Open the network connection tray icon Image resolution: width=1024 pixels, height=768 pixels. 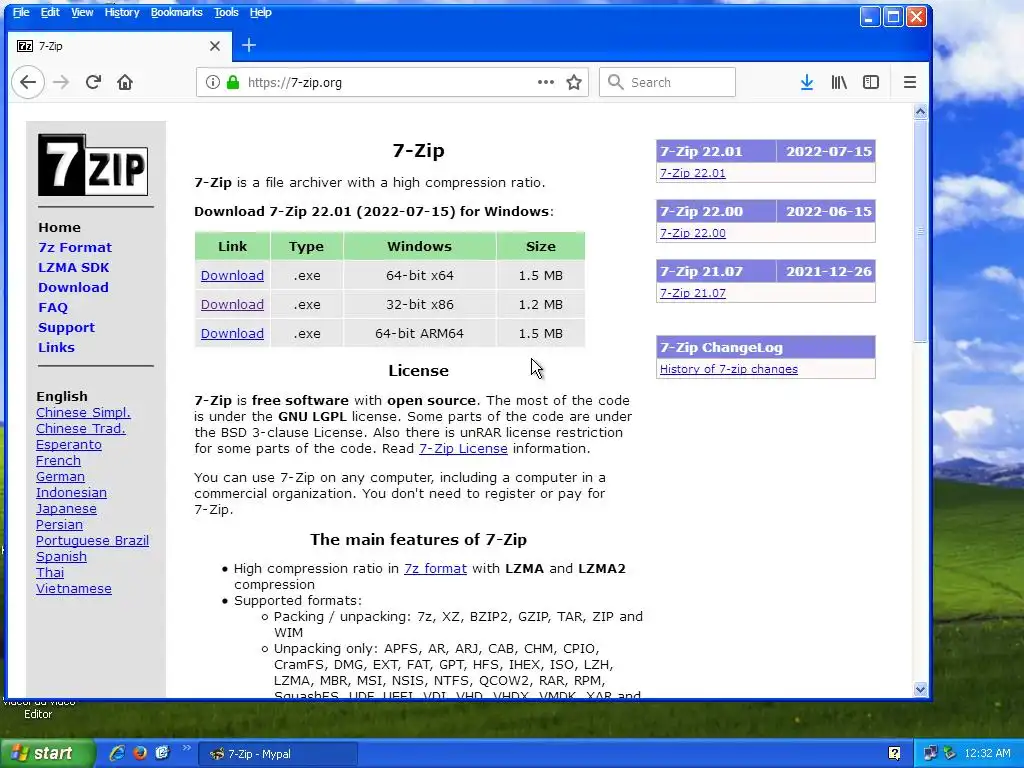pos(930,754)
